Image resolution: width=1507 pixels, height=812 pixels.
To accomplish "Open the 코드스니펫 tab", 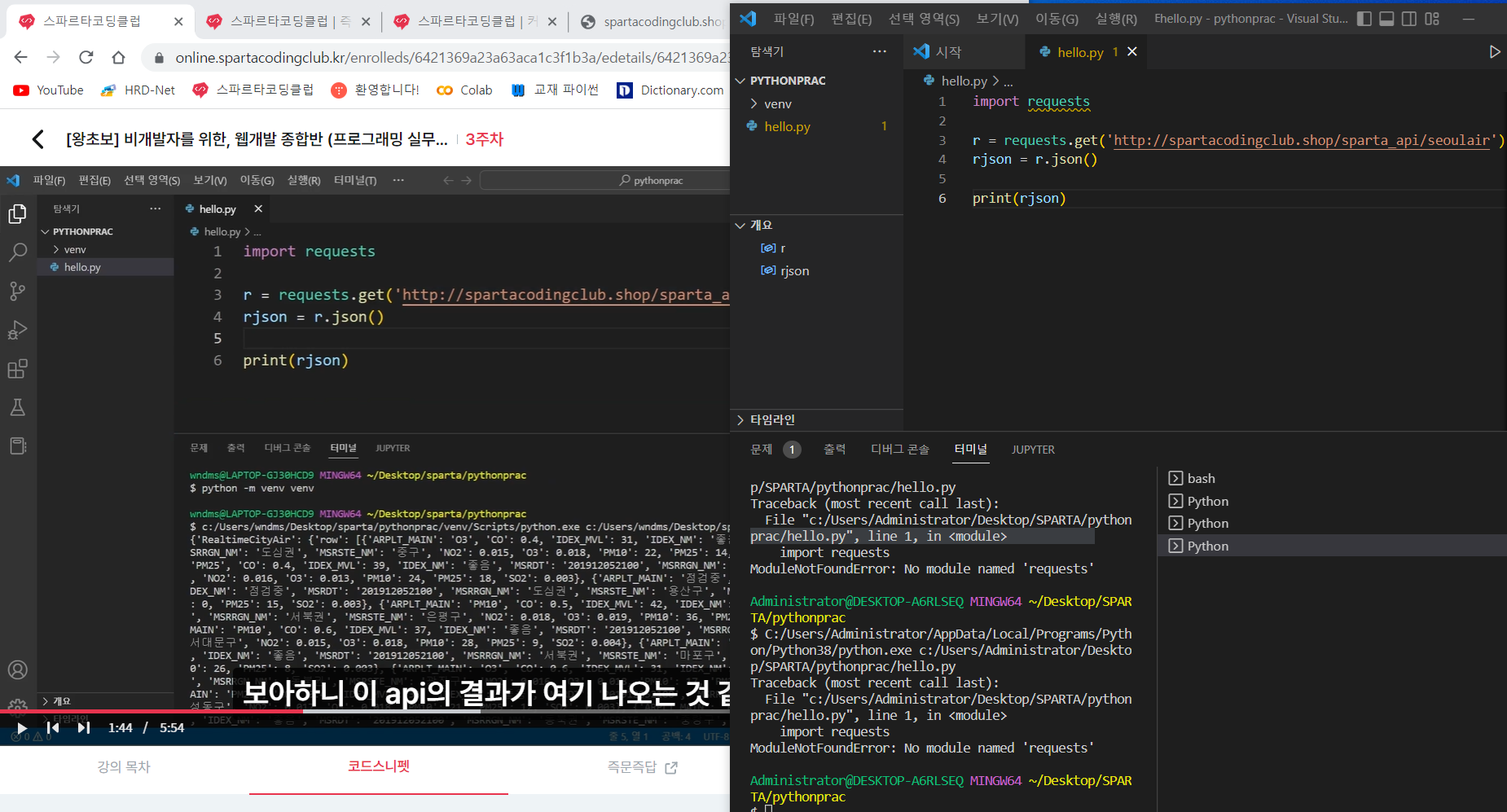I will pyautogui.click(x=379, y=766).
